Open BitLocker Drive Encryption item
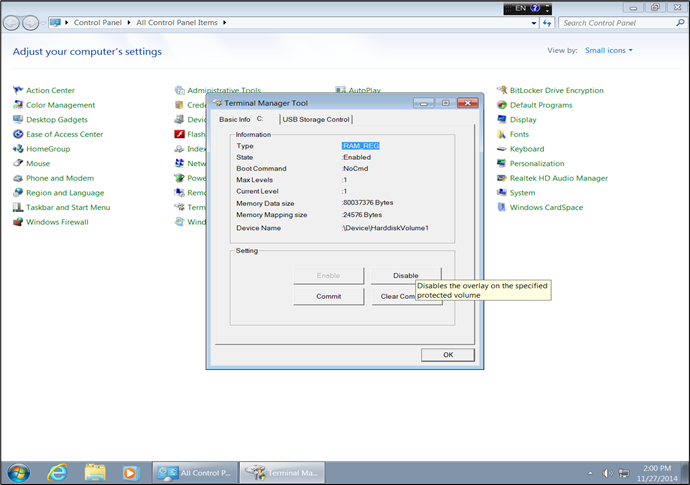690x485 pixels. 556,90
